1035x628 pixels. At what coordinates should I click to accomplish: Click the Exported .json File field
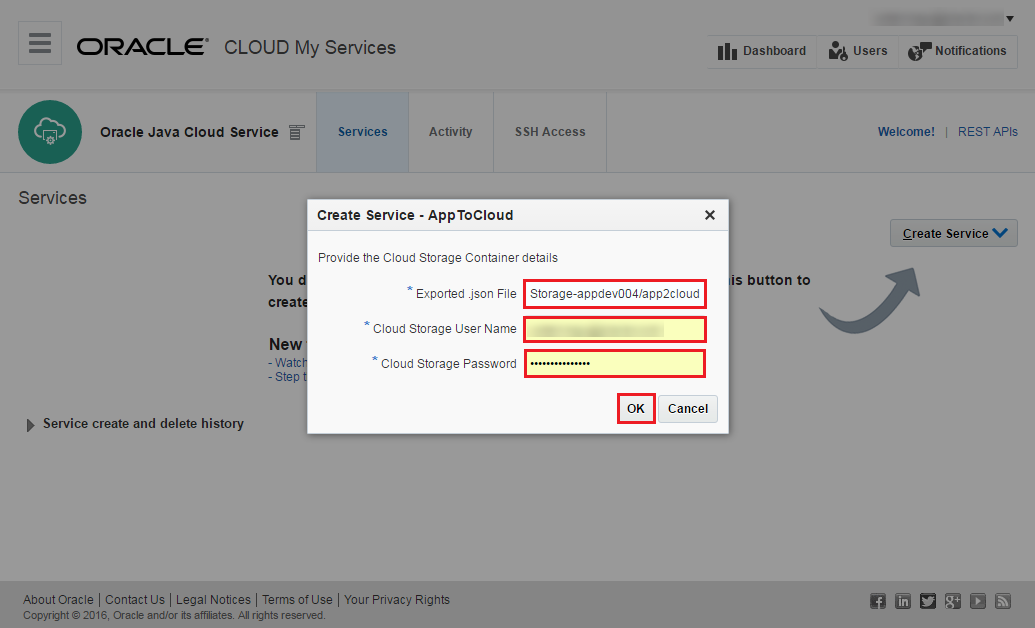point(615,294)
